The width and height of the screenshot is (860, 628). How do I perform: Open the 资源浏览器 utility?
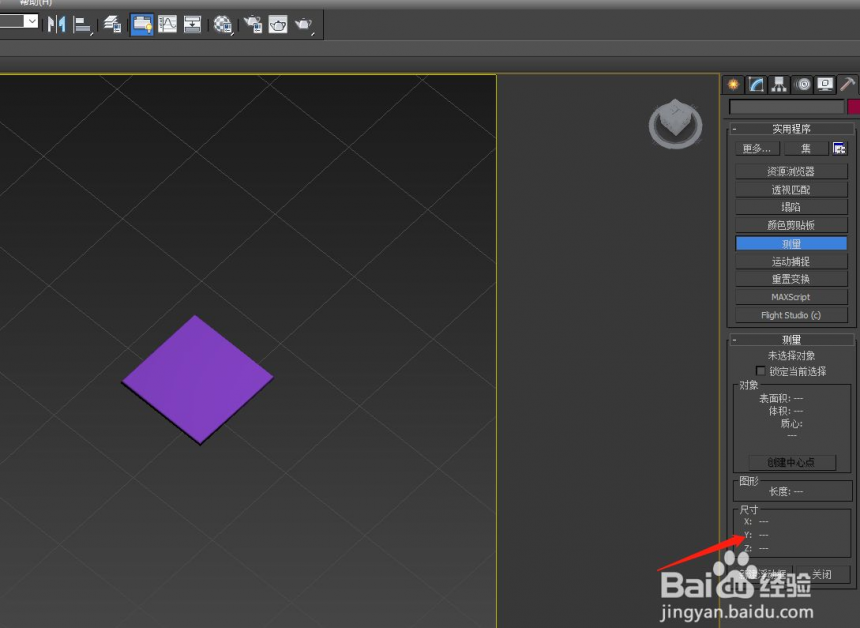(791, 171)
